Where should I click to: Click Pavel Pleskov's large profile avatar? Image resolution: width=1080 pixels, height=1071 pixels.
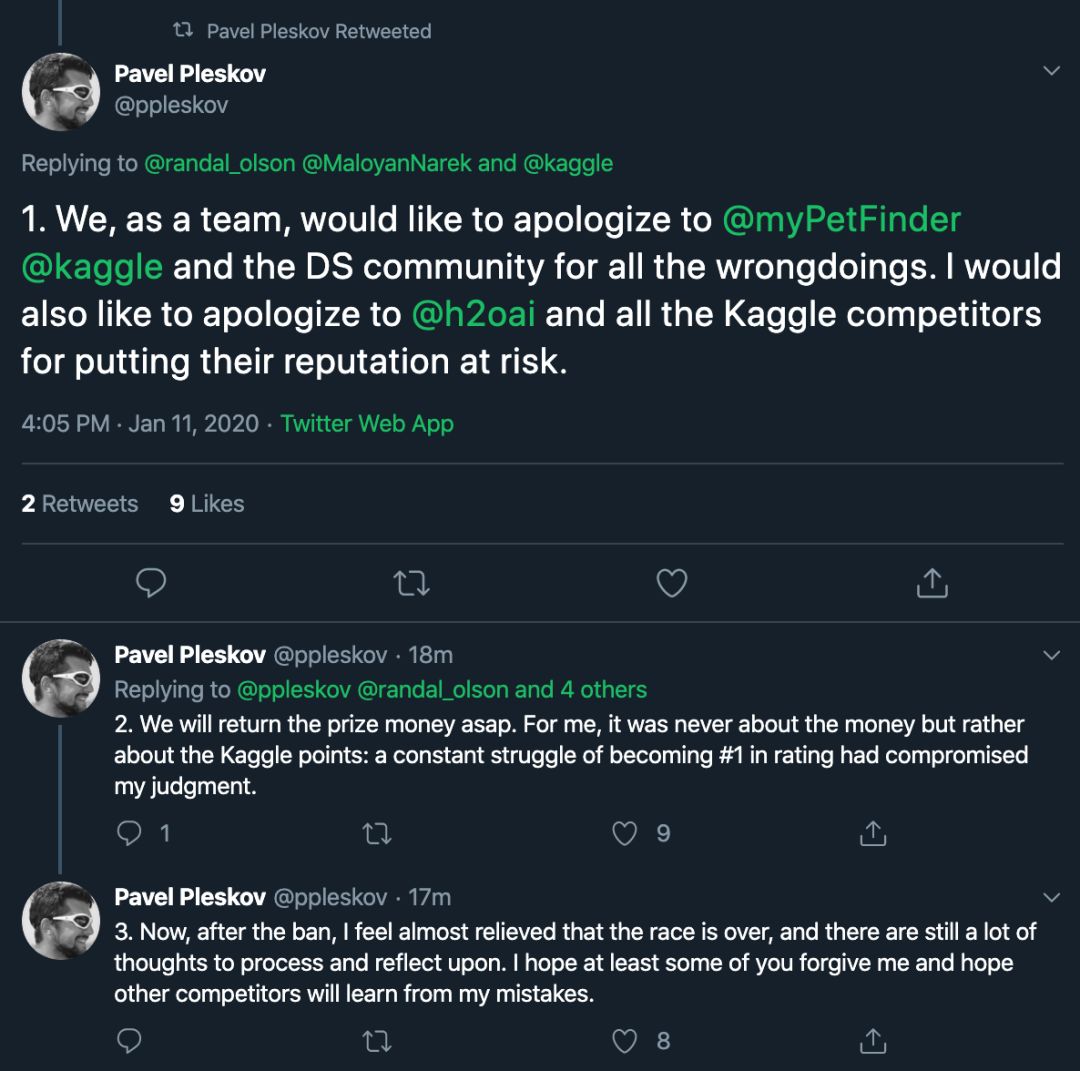pyautogui.click(x=61, y=92)
